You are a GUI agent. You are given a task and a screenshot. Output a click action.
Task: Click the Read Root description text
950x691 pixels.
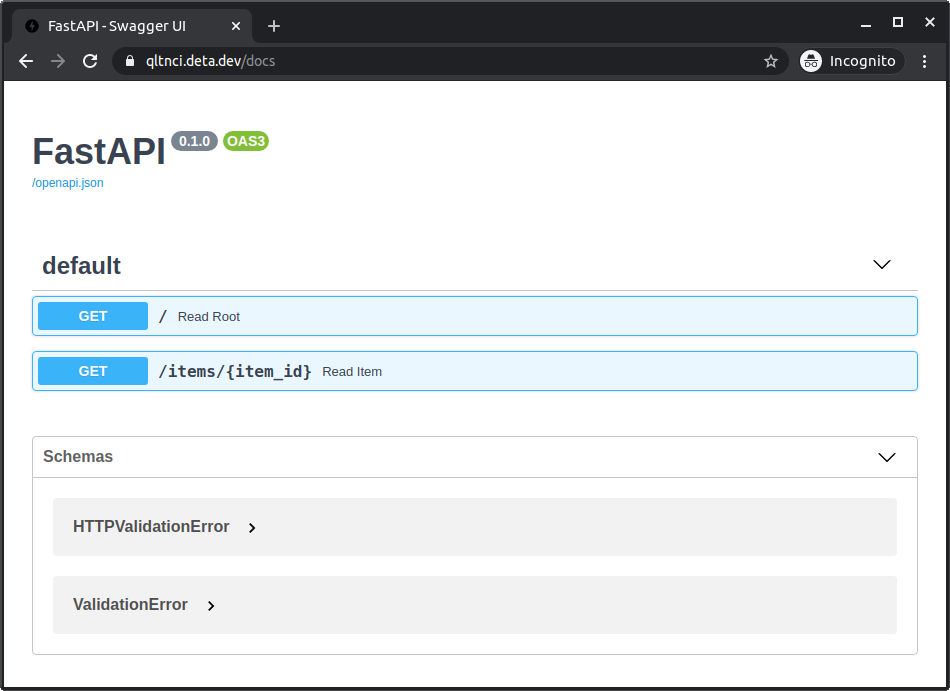tap(208, 317)
